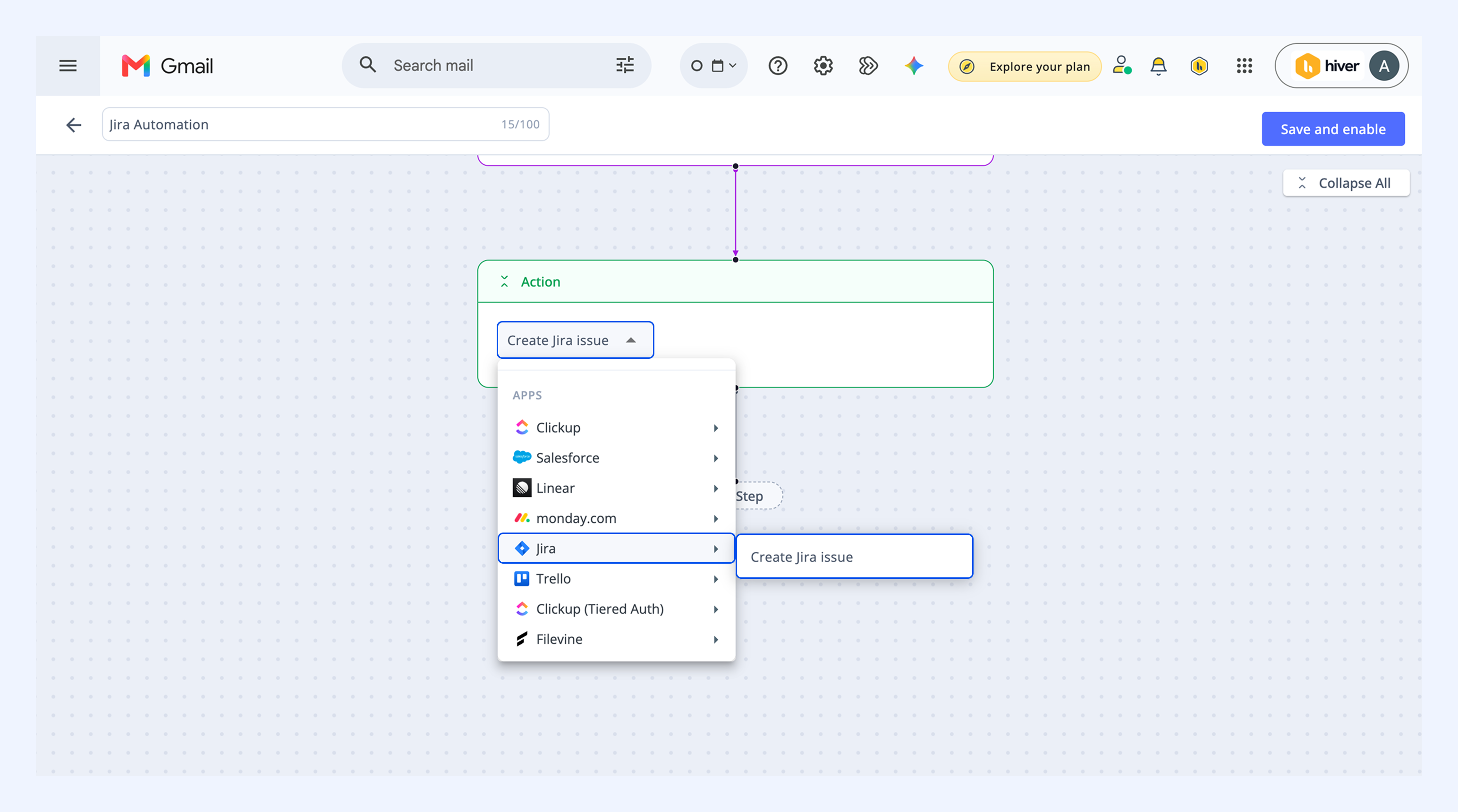
Task: Click the Hiver logo in the account pill
Action: [x=1327, y=66]
